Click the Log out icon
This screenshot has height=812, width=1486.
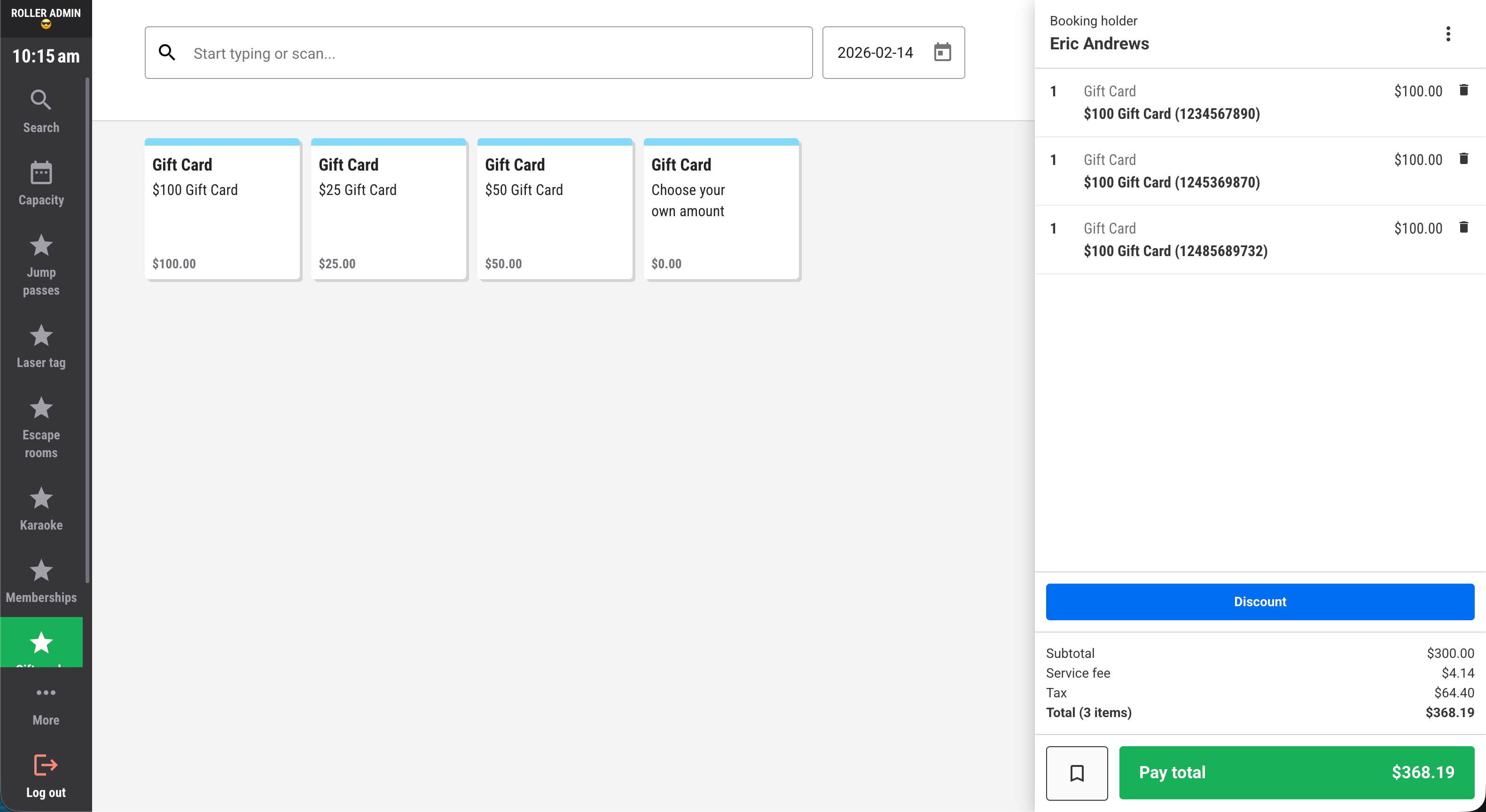(x=46, y=765)
